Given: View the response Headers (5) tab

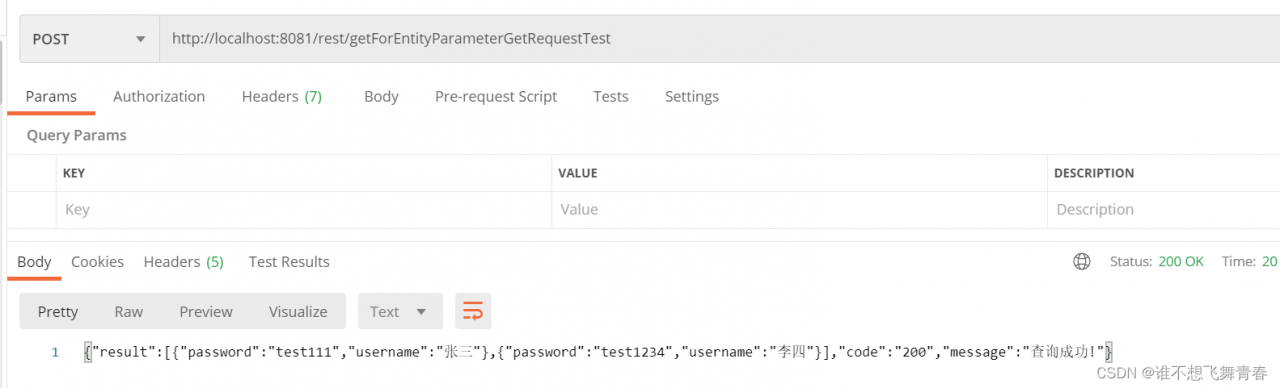Looking at the screenshot, I should pyautogui.click(x=183, y=261).
